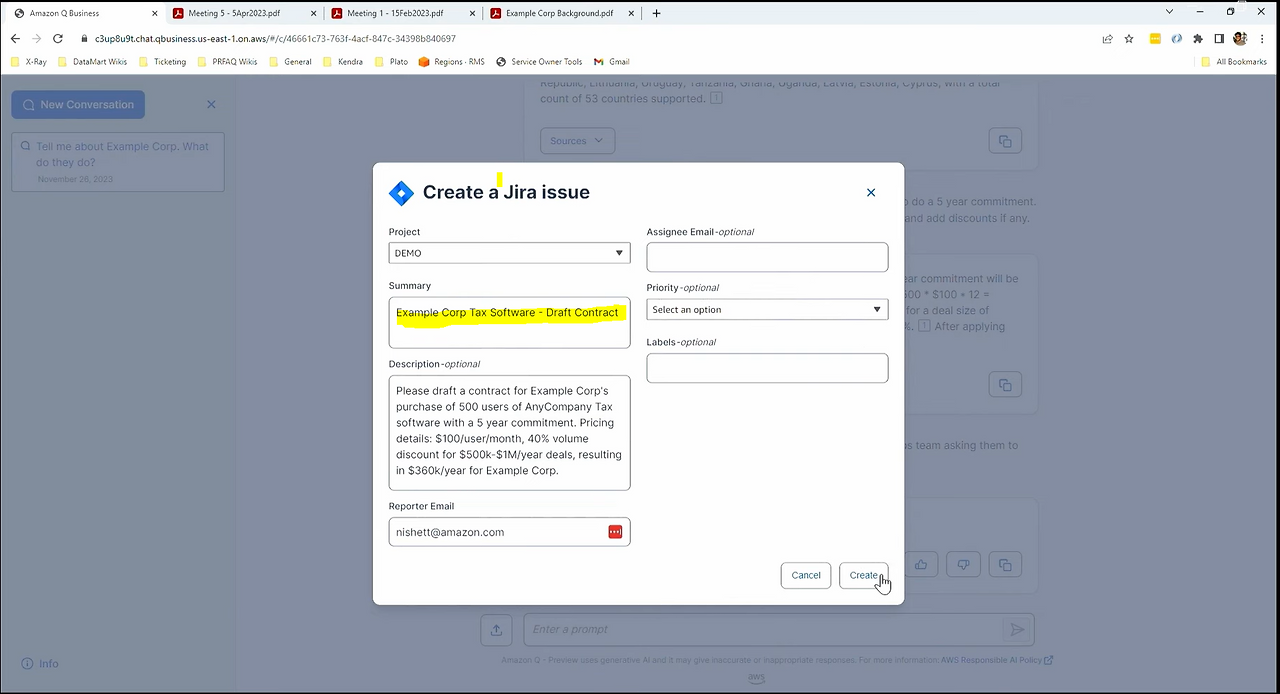Open the Chrome profile avatar
Screen dimensions: 1280x694
pyautogui.click(x=1240, y=38)
